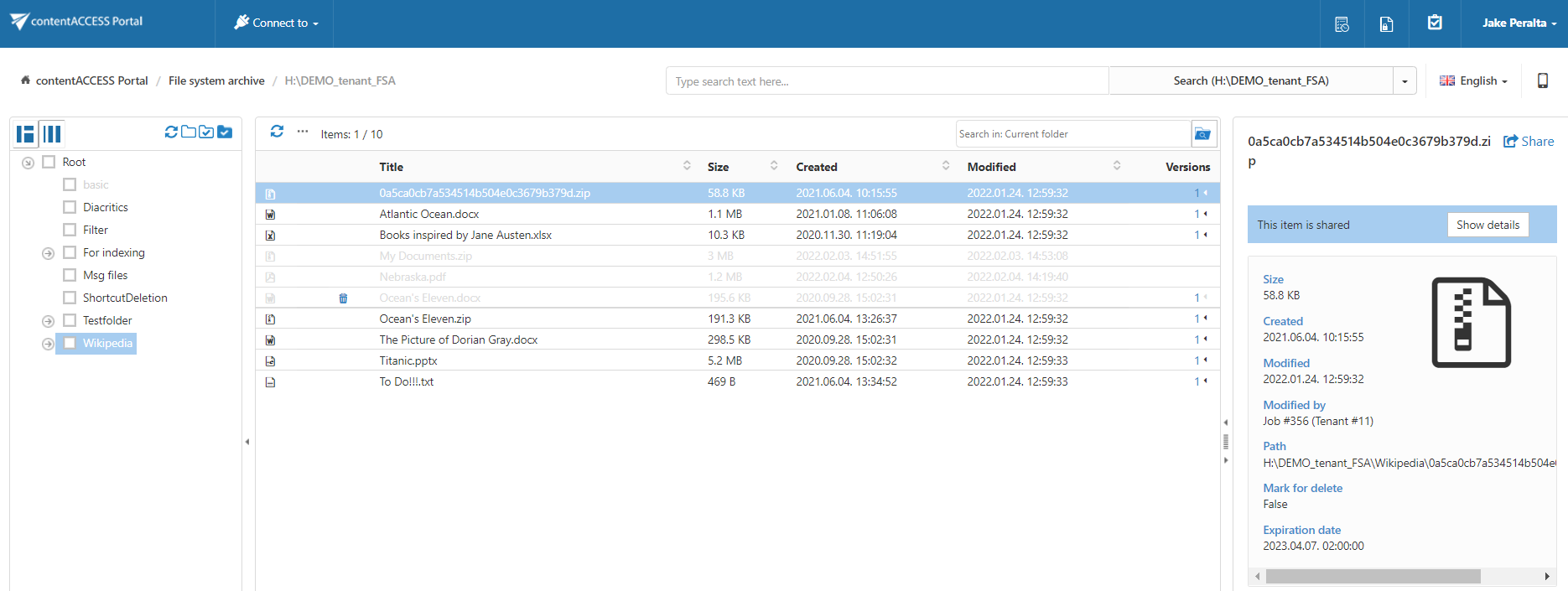Click the details panel horizontal scrollbar
Image resolution: width=1568 pixels, height=591 pixels.
1372,577
